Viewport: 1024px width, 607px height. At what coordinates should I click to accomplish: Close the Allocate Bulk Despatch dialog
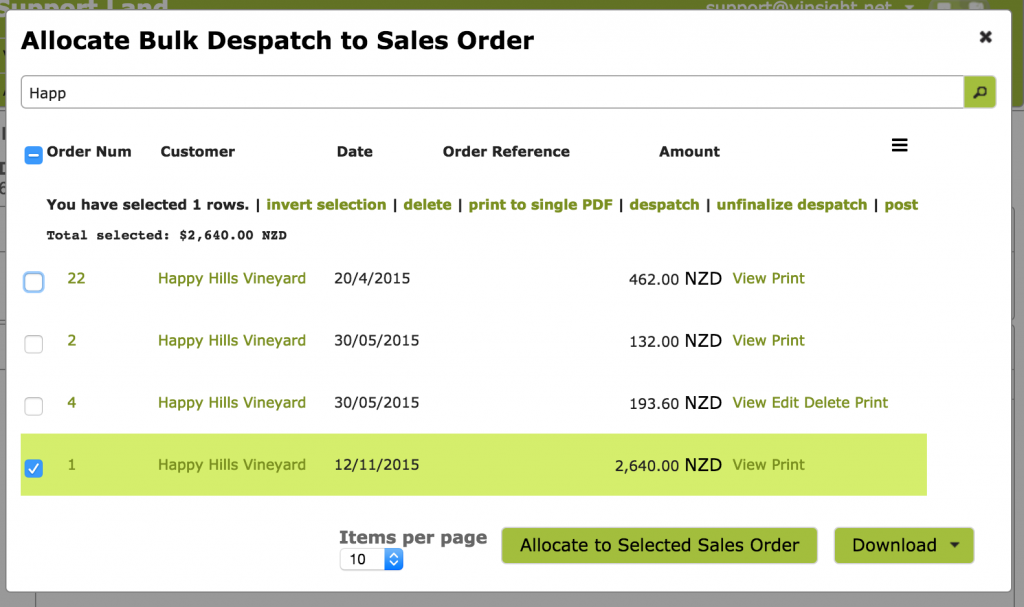coord(986,37)
